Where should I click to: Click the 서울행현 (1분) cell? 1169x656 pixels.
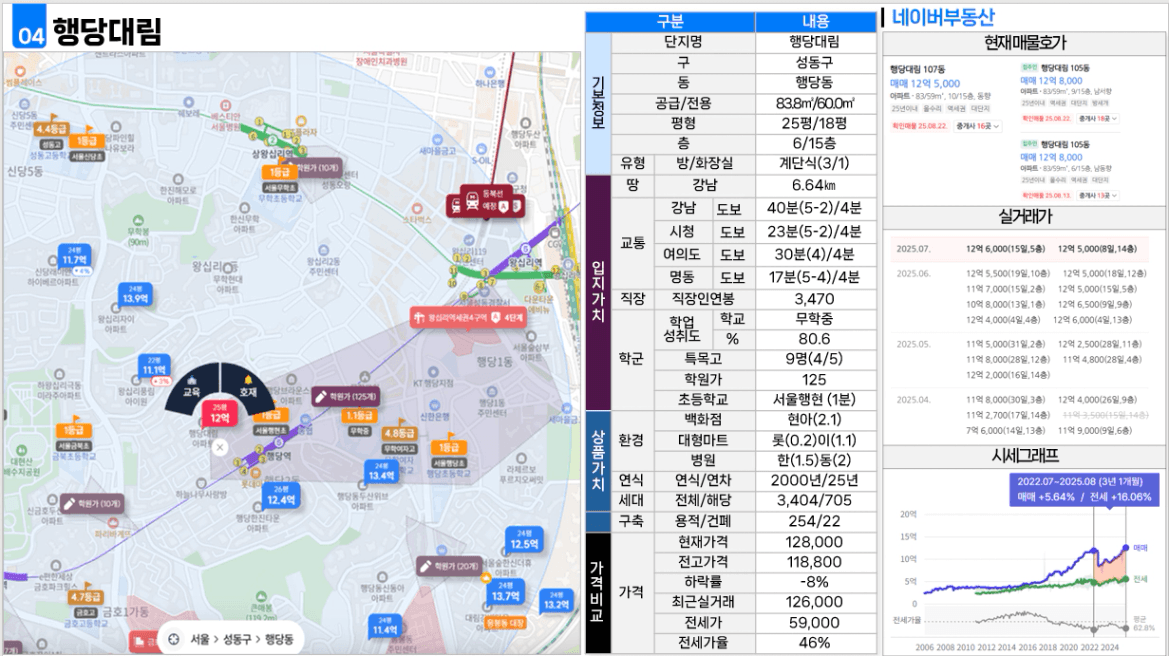[815, 400]
